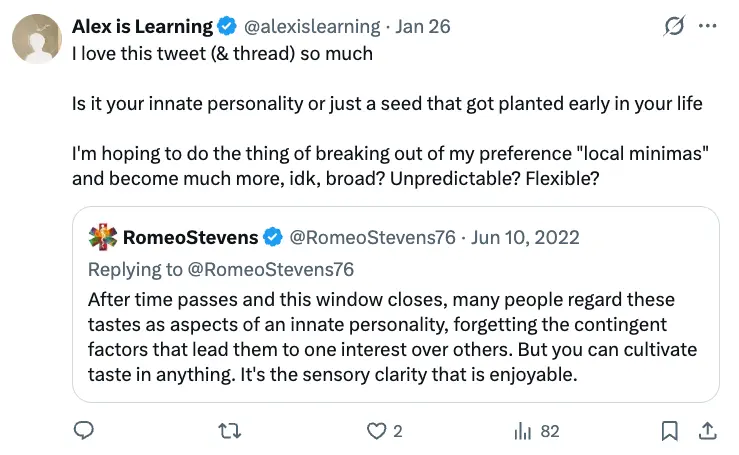Open the quoted tweet body text
739x455 pixels.
point(392,338)
